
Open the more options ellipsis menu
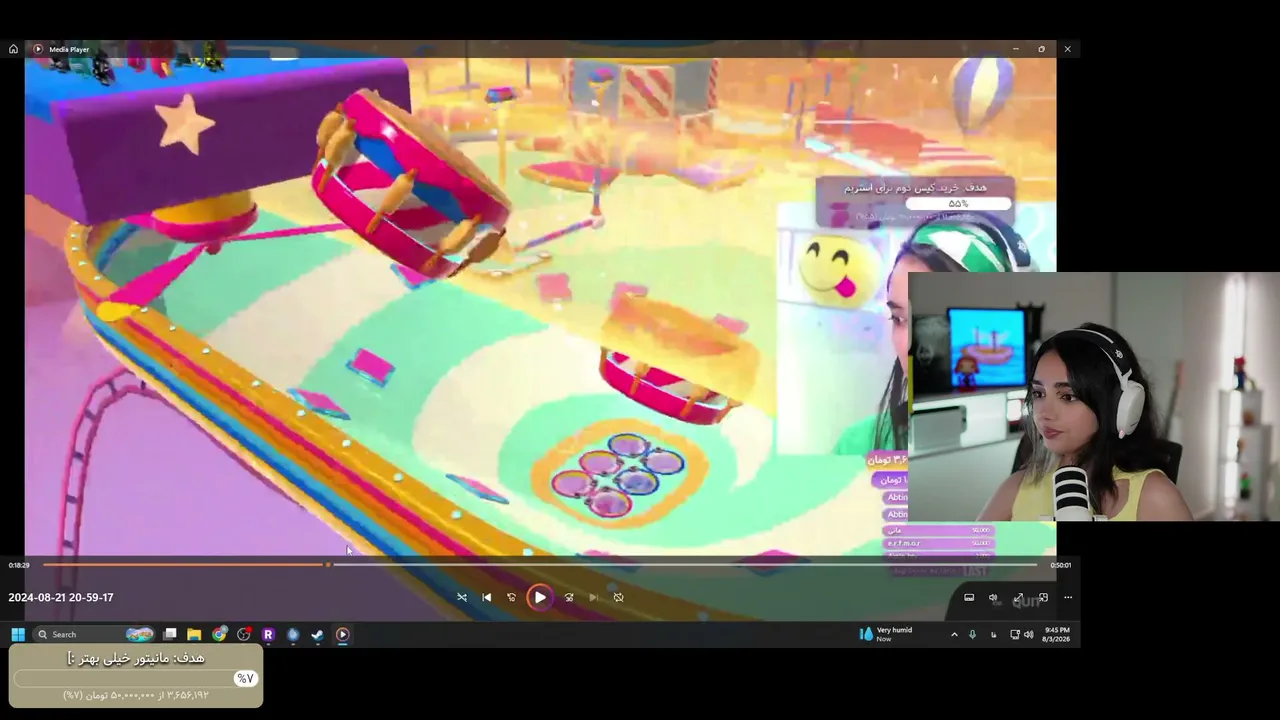[x=1068, y=598]
